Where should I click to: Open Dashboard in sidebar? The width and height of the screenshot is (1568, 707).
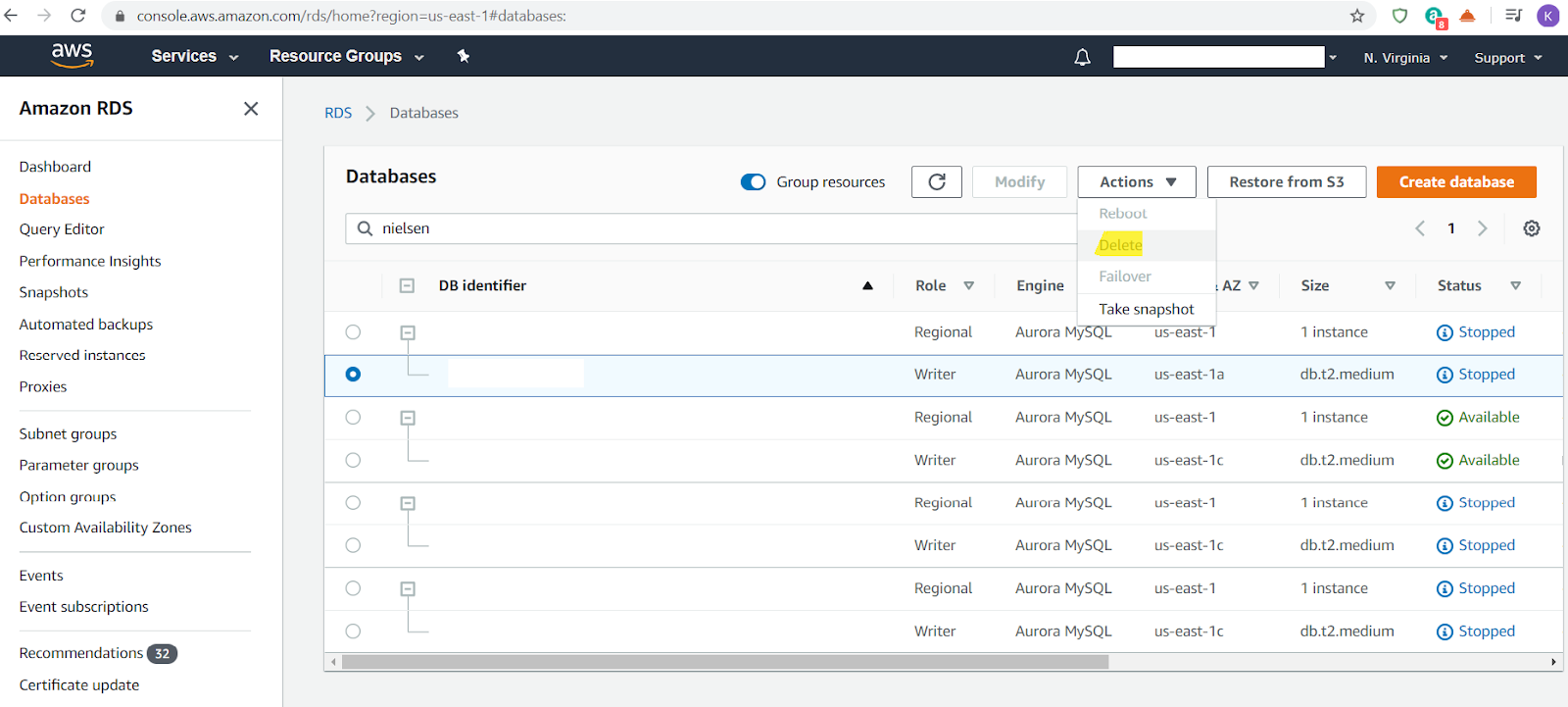coord(55,167)
